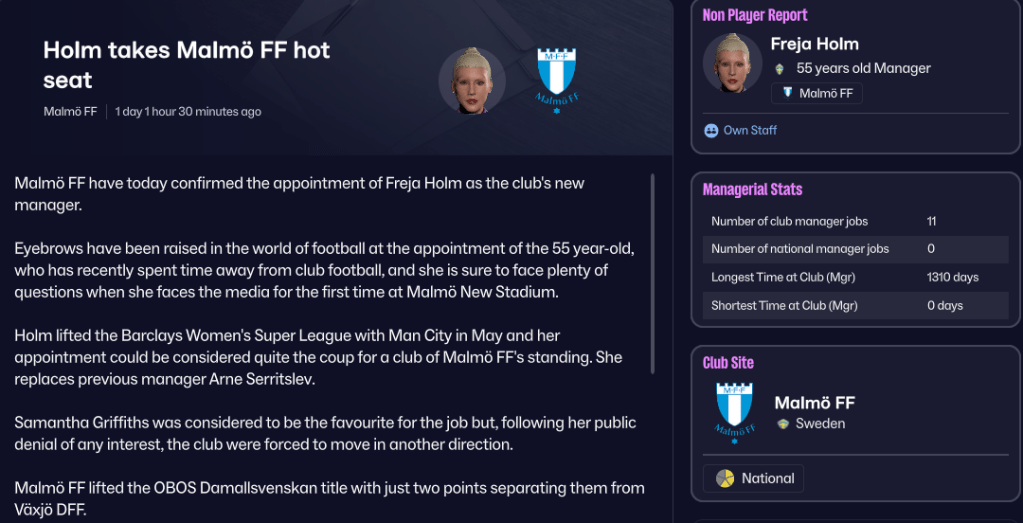Select the 'Longest Time at Club (Mgr)' row
This screenshot has height=523, width=1023.
(855, 277)
